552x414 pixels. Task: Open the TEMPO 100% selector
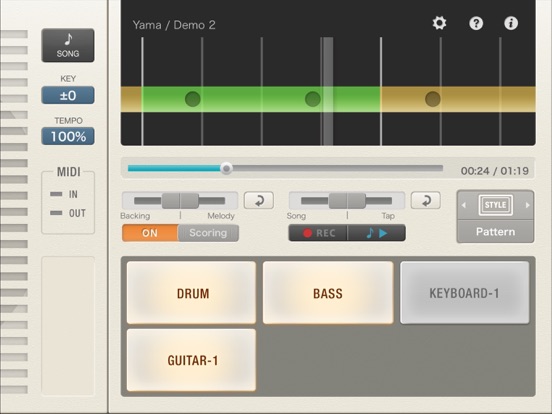pyautogui.click(x=68, y=136)
